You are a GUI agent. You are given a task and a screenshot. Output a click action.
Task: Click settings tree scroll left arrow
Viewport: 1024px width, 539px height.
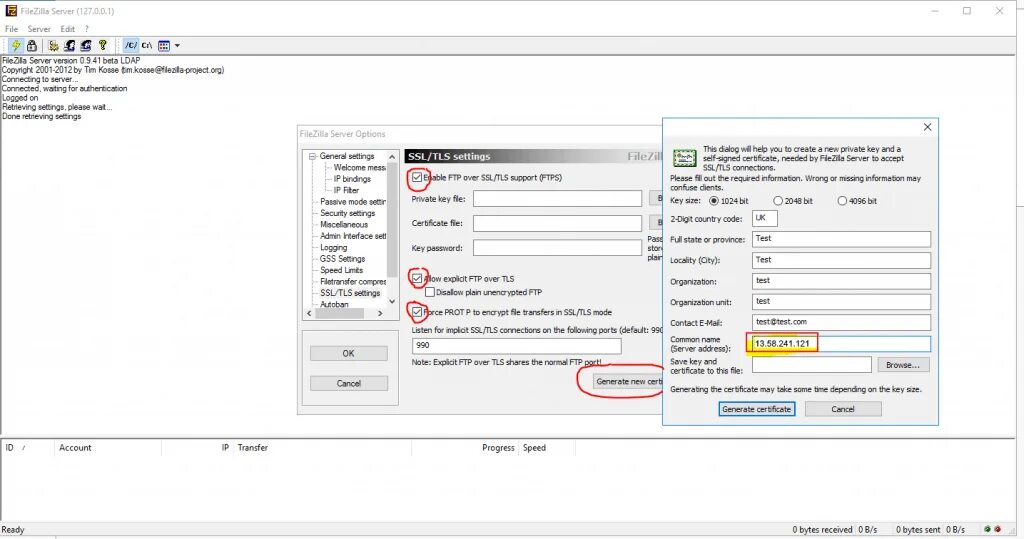click(x=310, y=314)
